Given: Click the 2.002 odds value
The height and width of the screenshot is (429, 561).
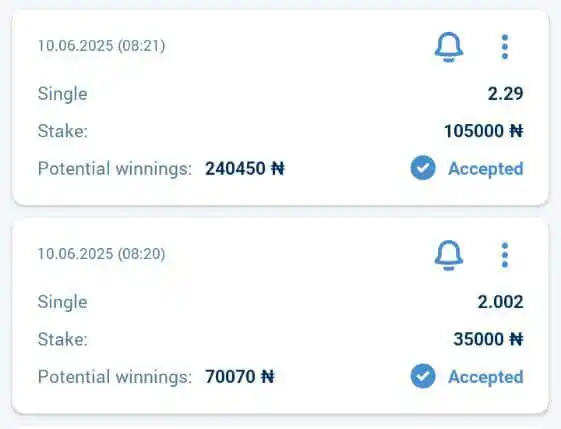Looking at the screenshot, I should (501, 302).
